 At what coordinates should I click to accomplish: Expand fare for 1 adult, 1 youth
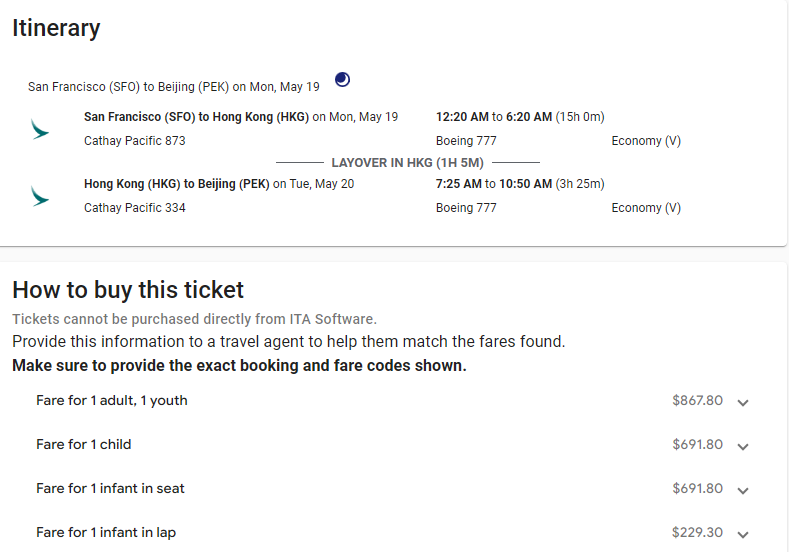743,402
